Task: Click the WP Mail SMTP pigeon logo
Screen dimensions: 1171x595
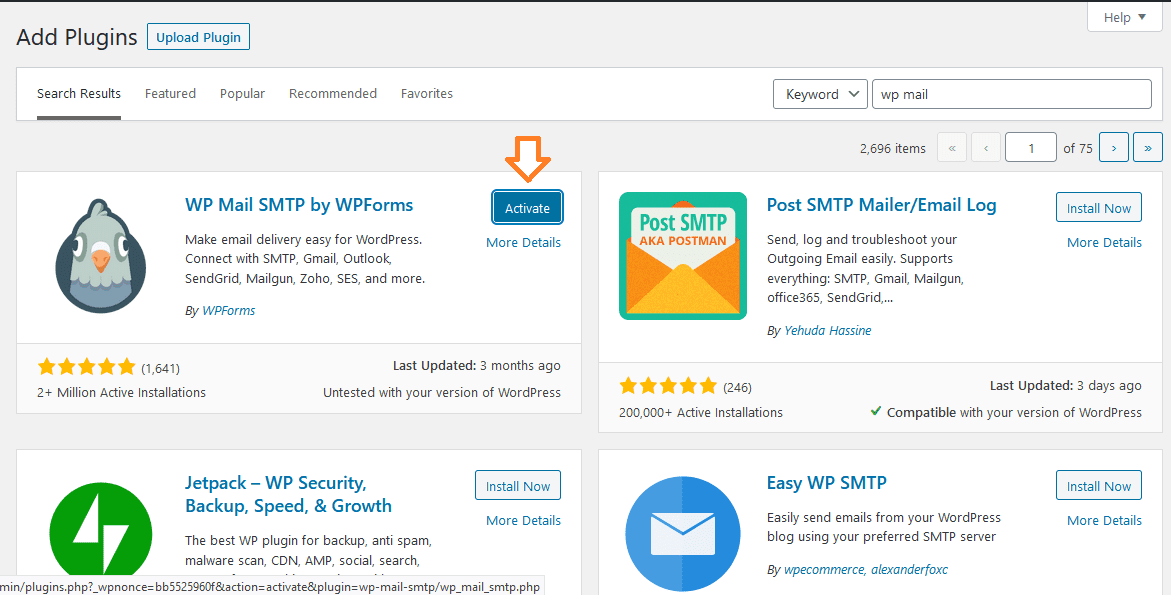Action: (x=101, y=256)
